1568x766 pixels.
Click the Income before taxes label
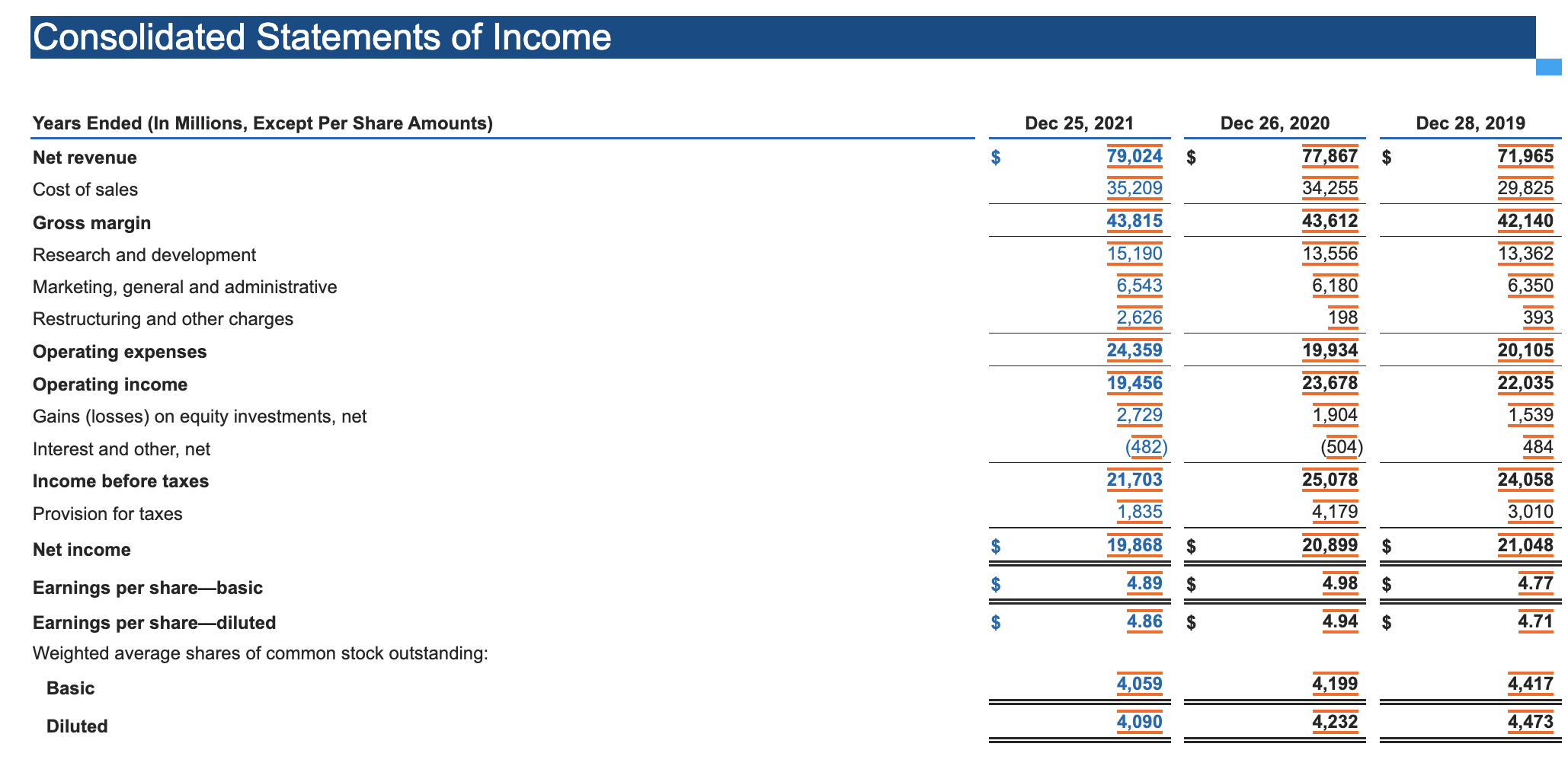click(x=120, y=480)
